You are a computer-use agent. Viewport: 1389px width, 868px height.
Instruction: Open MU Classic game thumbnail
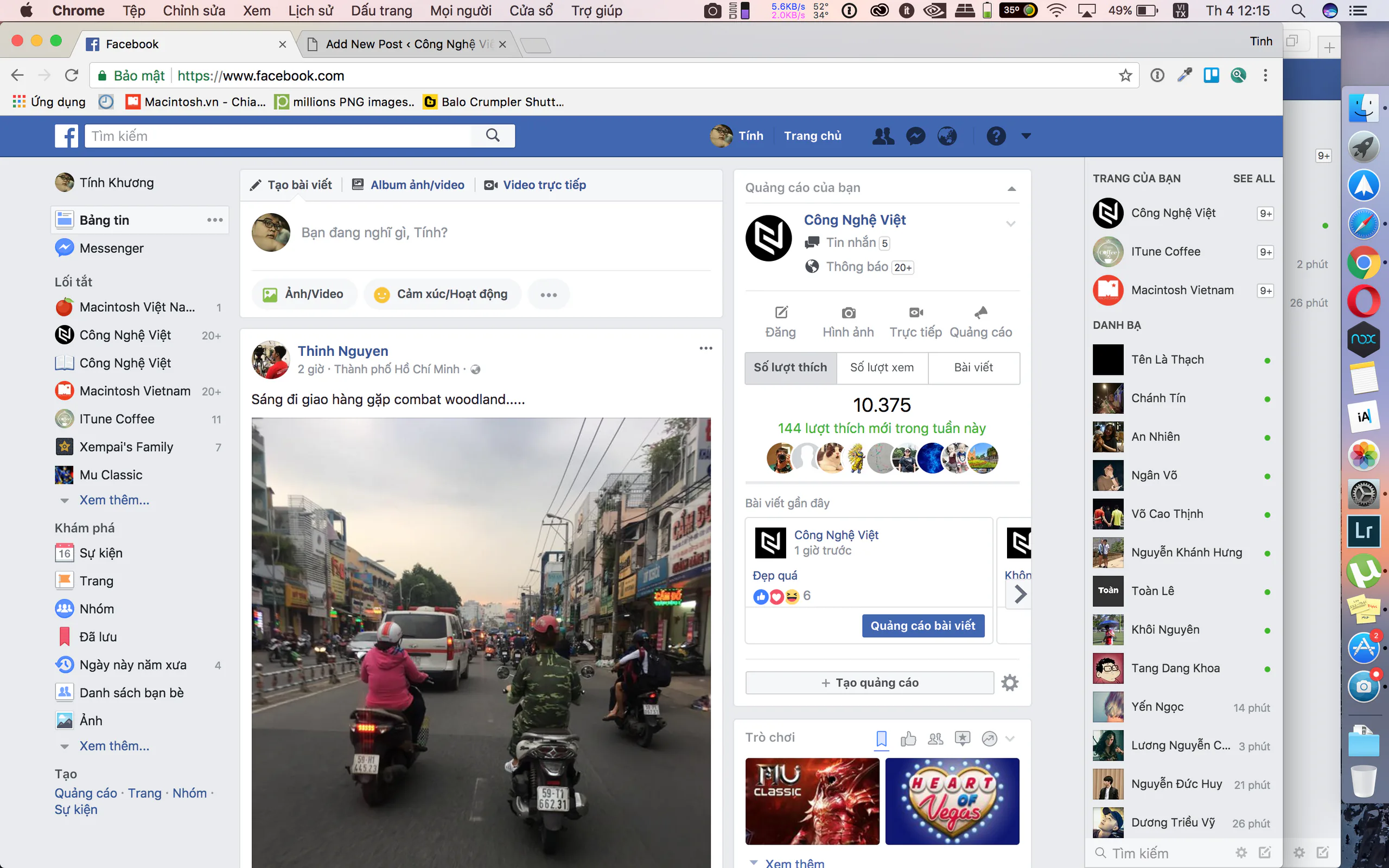tap(812, 801)
